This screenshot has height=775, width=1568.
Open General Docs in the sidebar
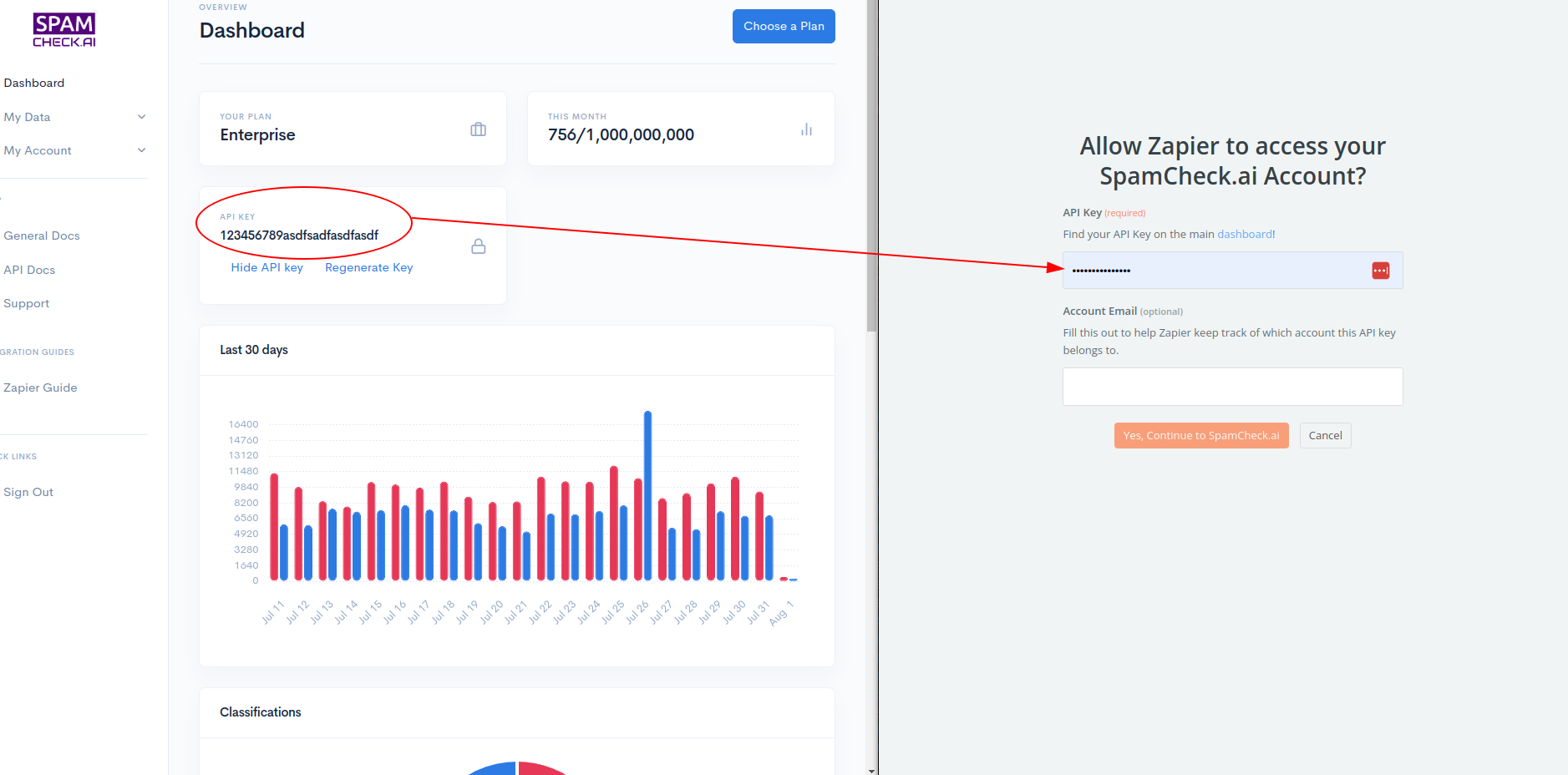42,236
